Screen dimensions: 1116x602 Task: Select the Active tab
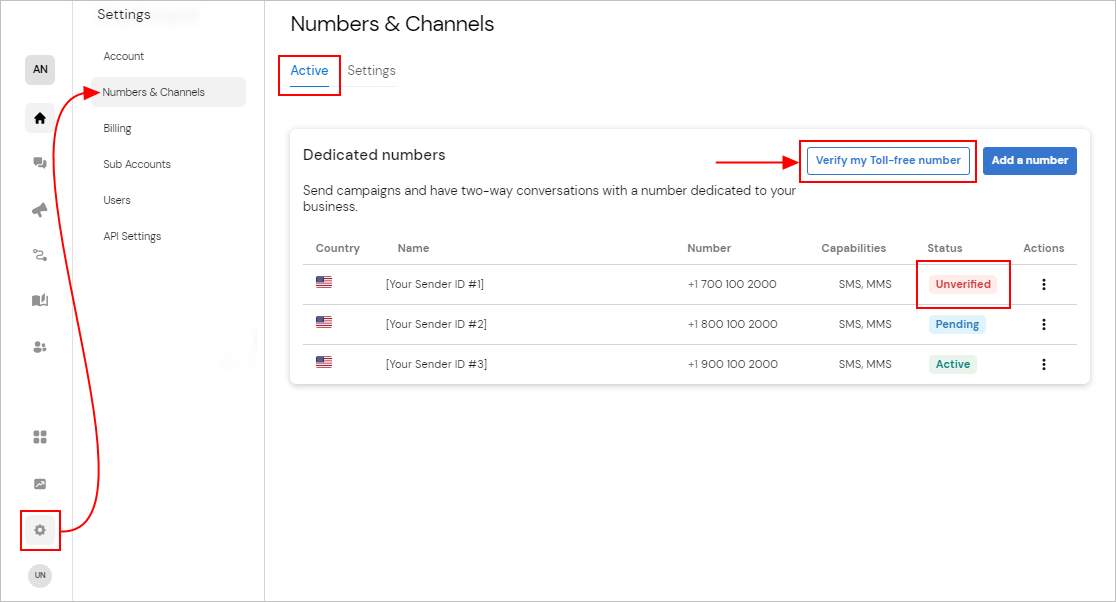[x=309, y=71]
